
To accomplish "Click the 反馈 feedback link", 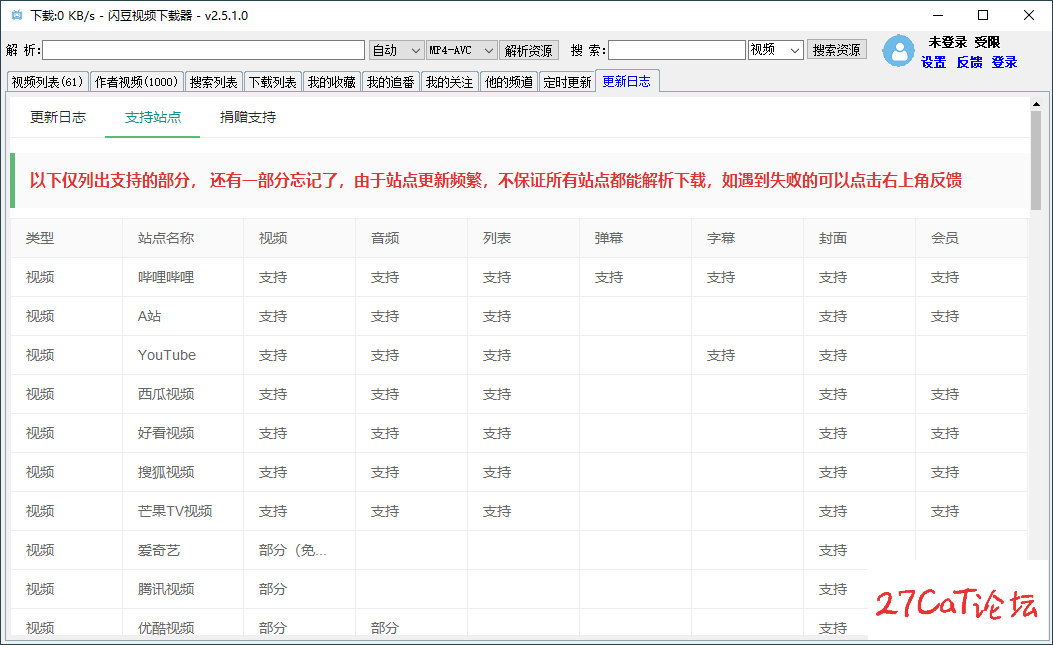I will (969, 62).
